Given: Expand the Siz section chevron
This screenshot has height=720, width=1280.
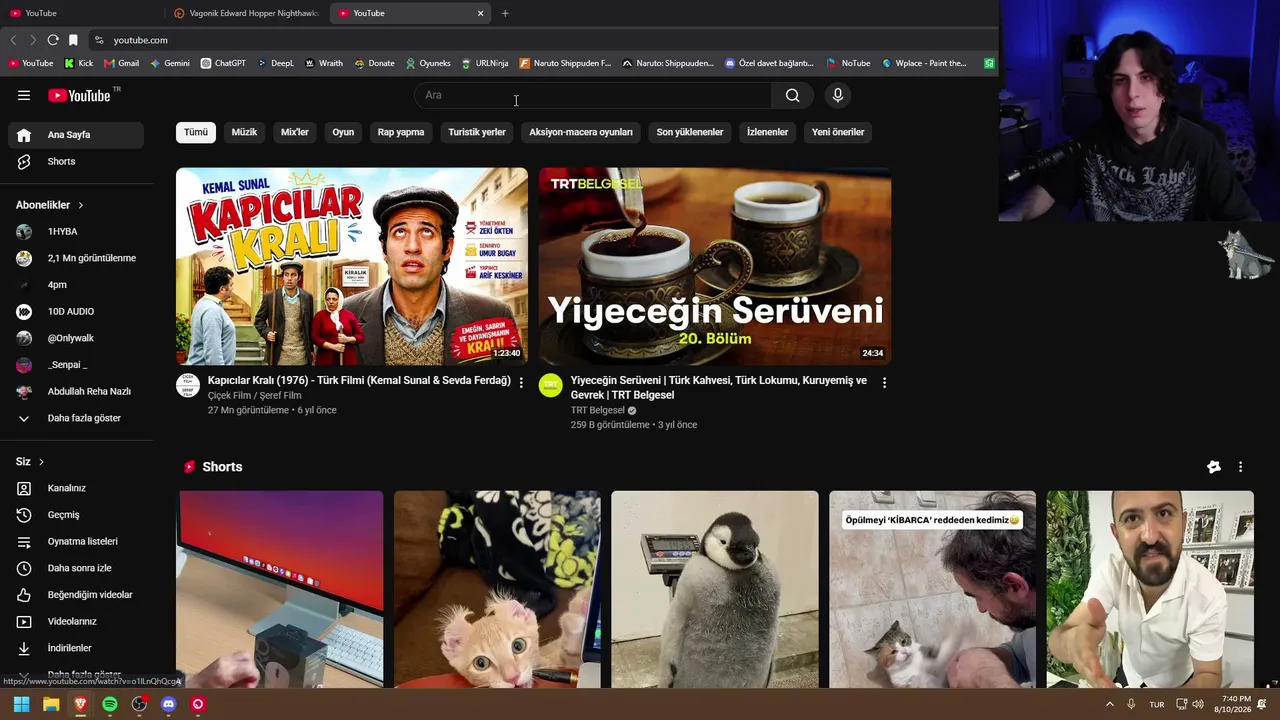Looking at the screenshot, I should coord(41,462).
